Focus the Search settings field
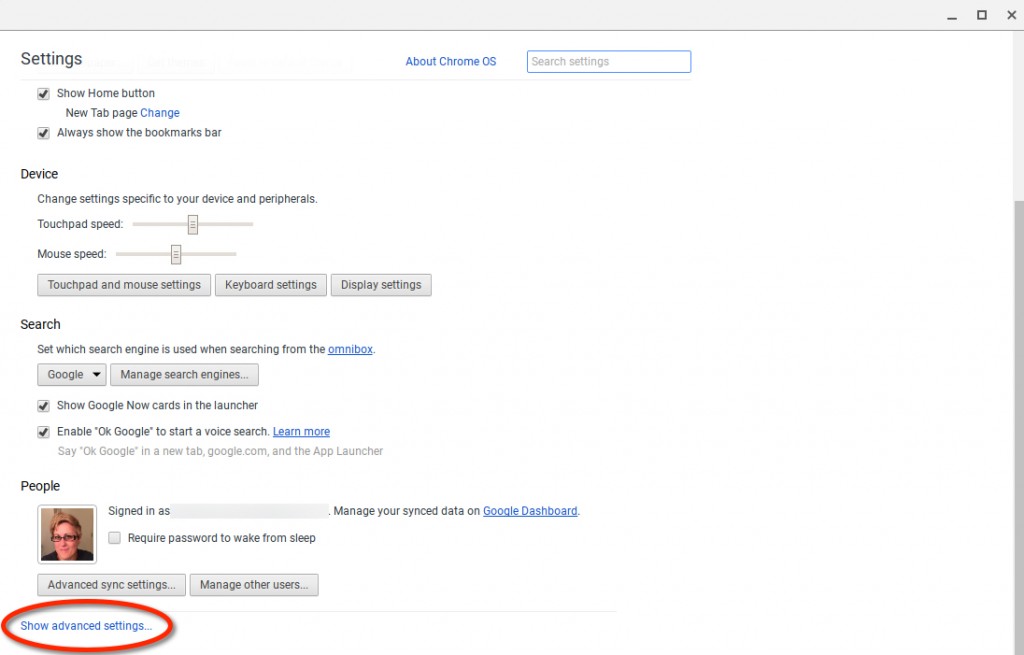The image size is (1024, 655). click(x=609, y=61)
